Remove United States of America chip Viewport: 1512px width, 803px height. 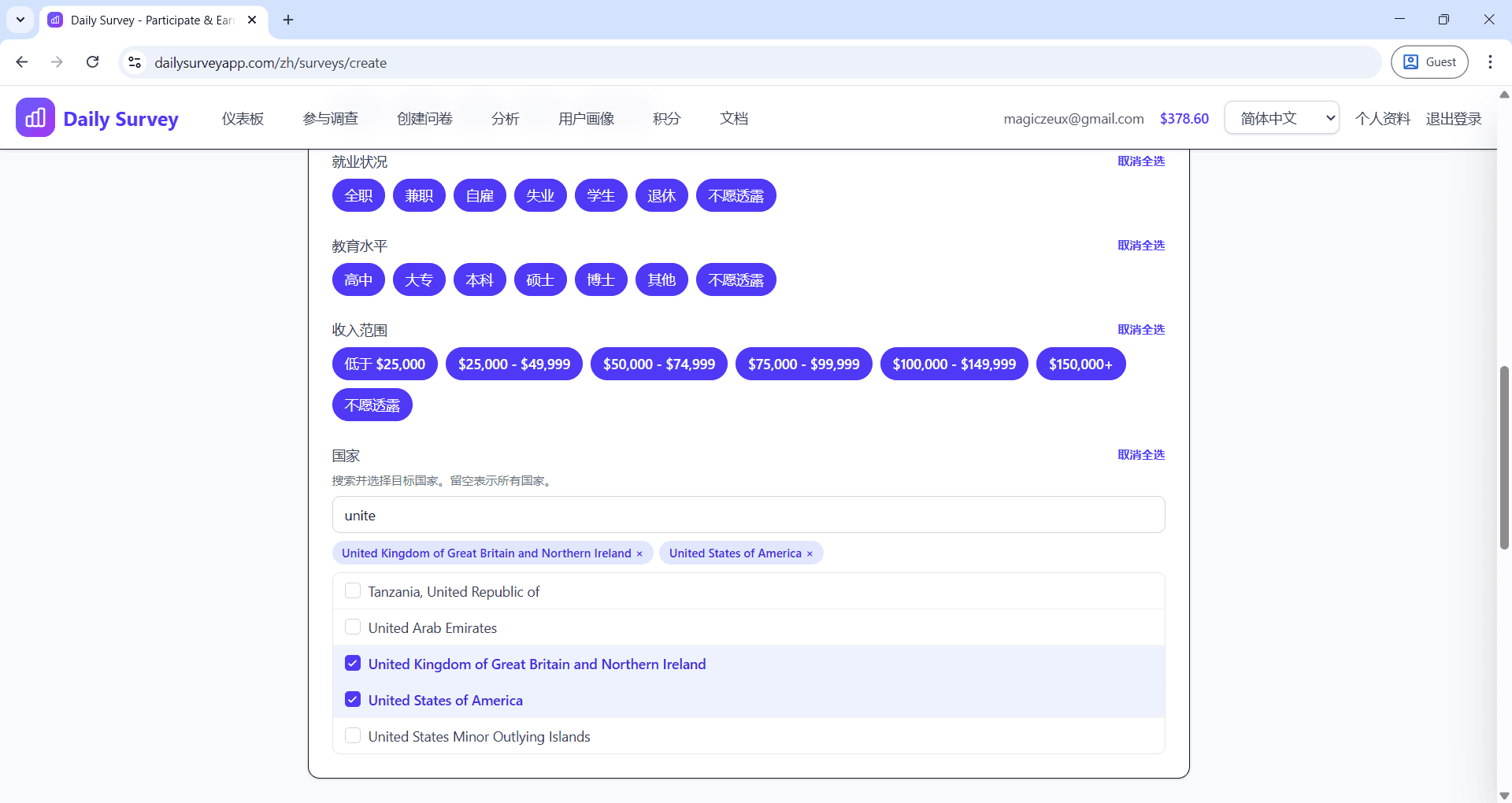point(810,553)
